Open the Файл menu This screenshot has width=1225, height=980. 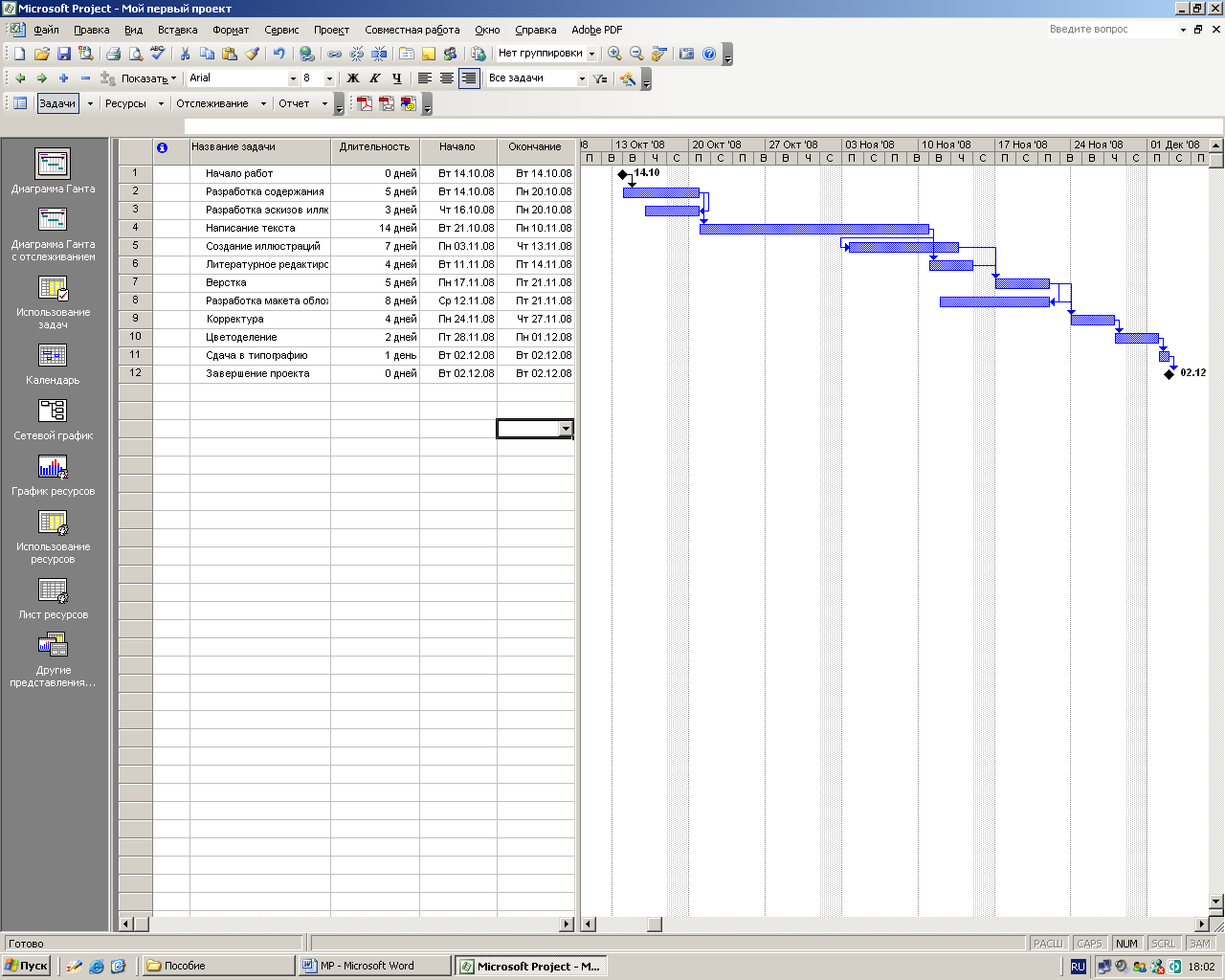(46, 30)
